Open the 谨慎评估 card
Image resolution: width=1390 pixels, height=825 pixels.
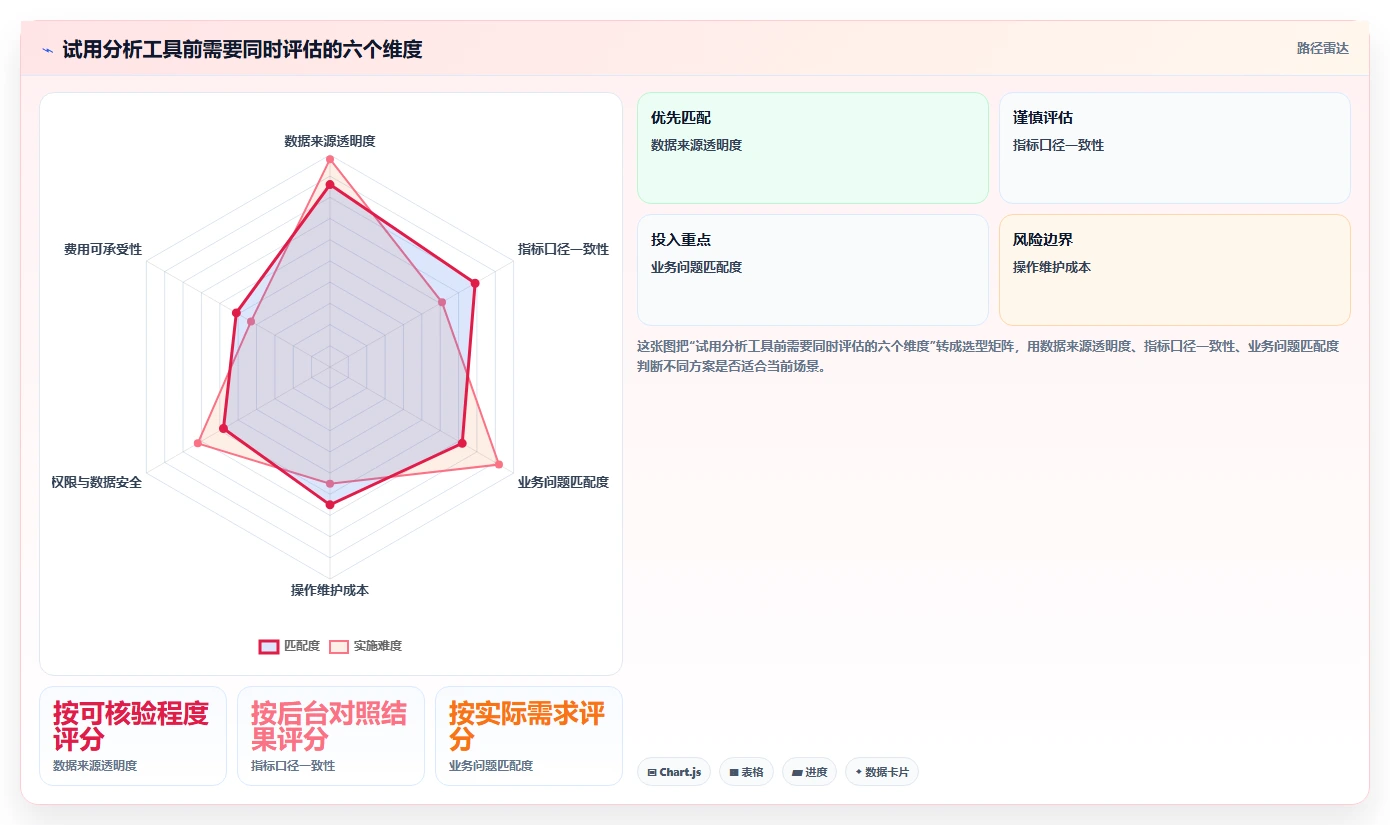pyautogui.click(x=1174, y=148)
